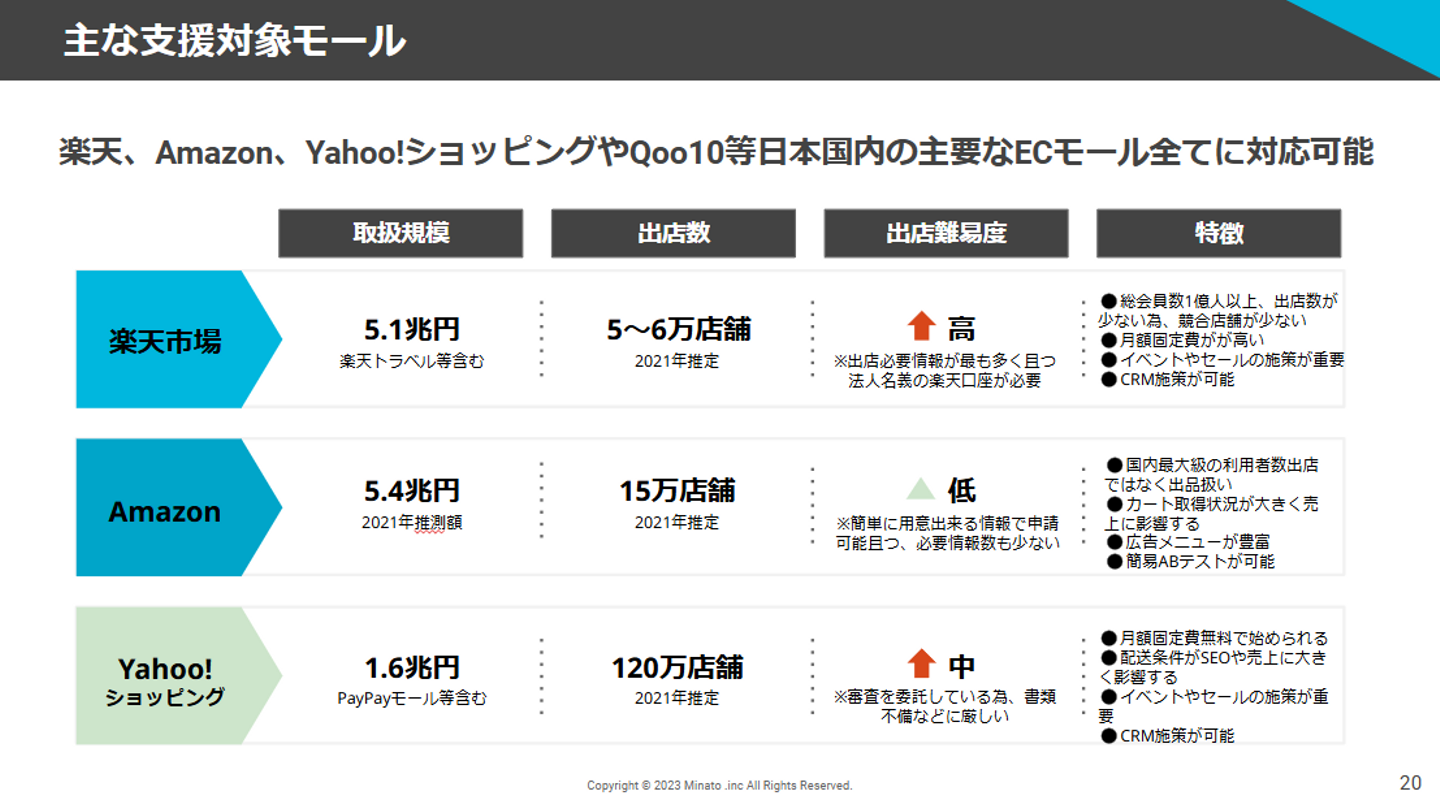This screenshot has width=1440, height=808.
Task: Click the 取扱規模 column header
Action: coord(401,233)
